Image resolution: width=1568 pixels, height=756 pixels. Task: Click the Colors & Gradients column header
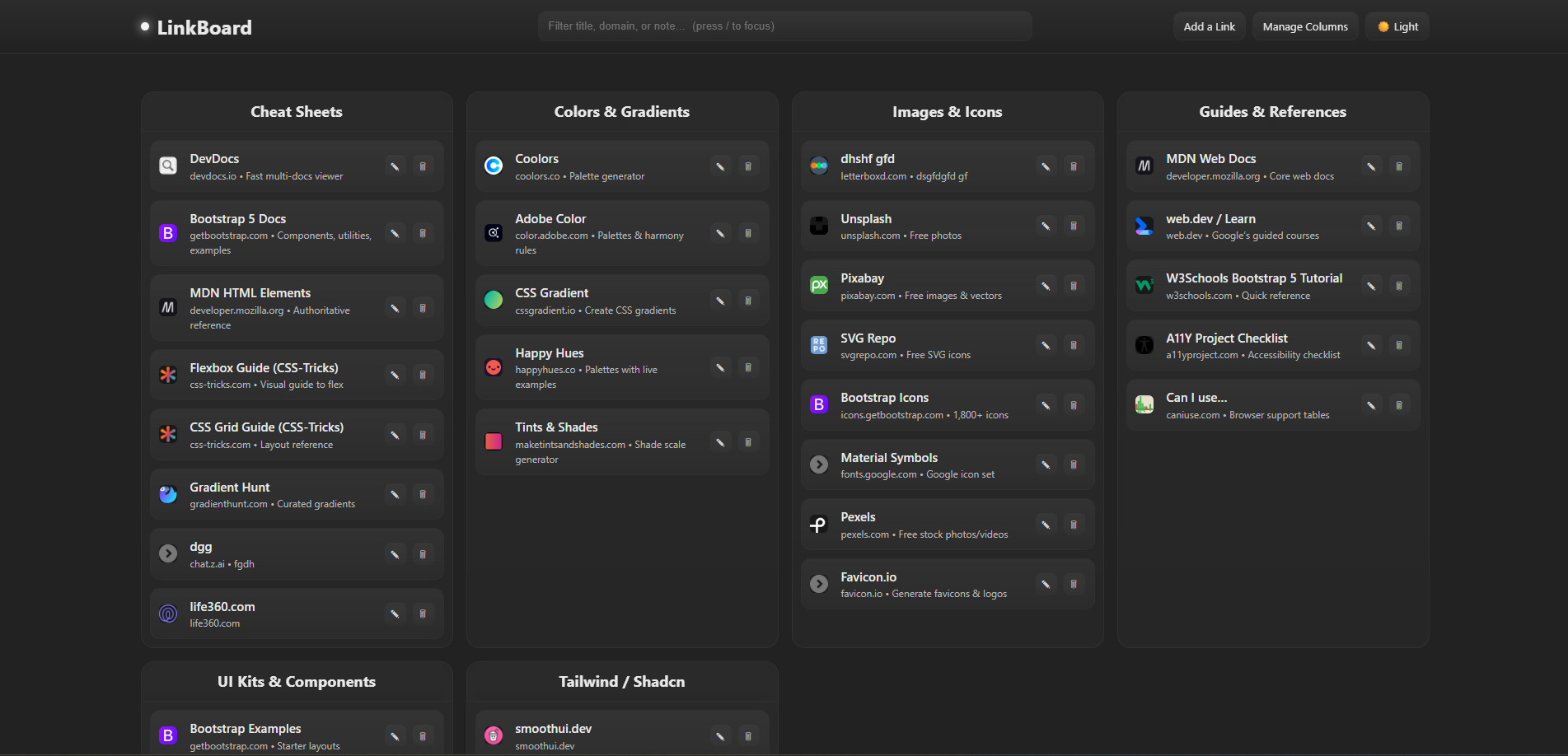(622, 112)
